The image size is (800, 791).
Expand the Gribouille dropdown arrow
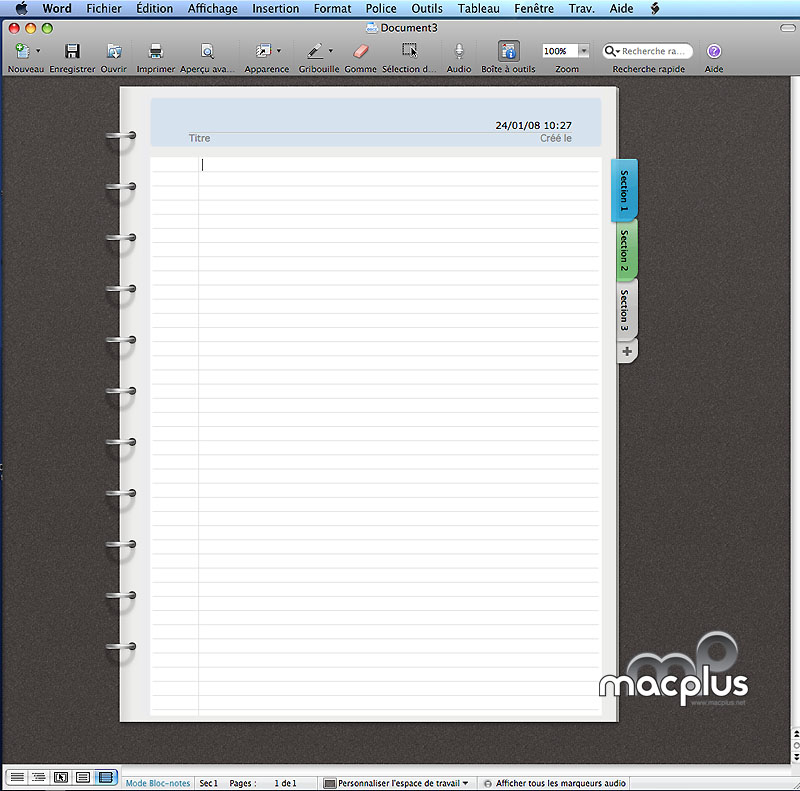point(331,51)
